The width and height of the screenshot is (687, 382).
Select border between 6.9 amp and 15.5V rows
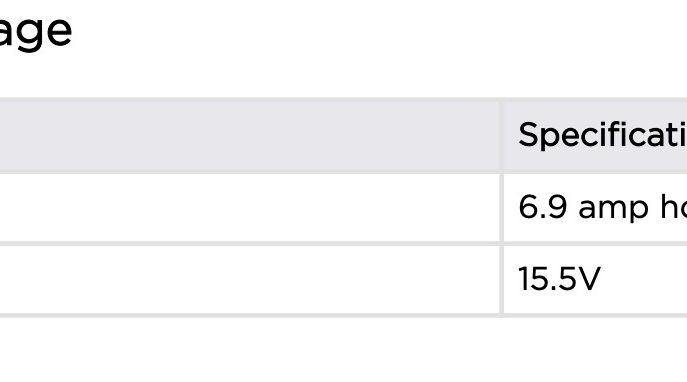pyautogui.click(x=344, y=243)
